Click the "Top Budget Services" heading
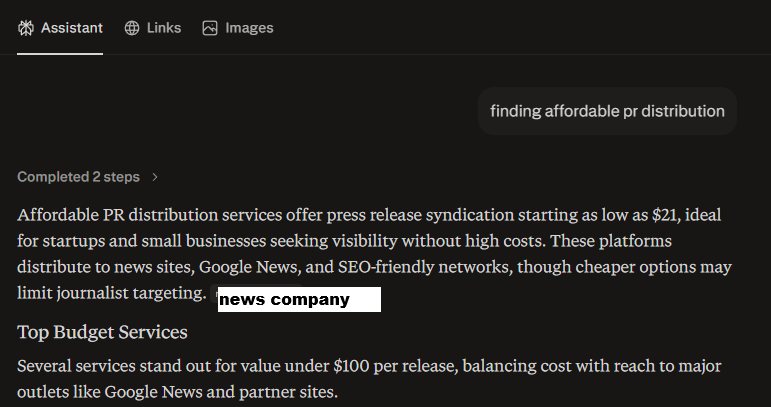The image size is (771, 407). [x=103, y=331]
